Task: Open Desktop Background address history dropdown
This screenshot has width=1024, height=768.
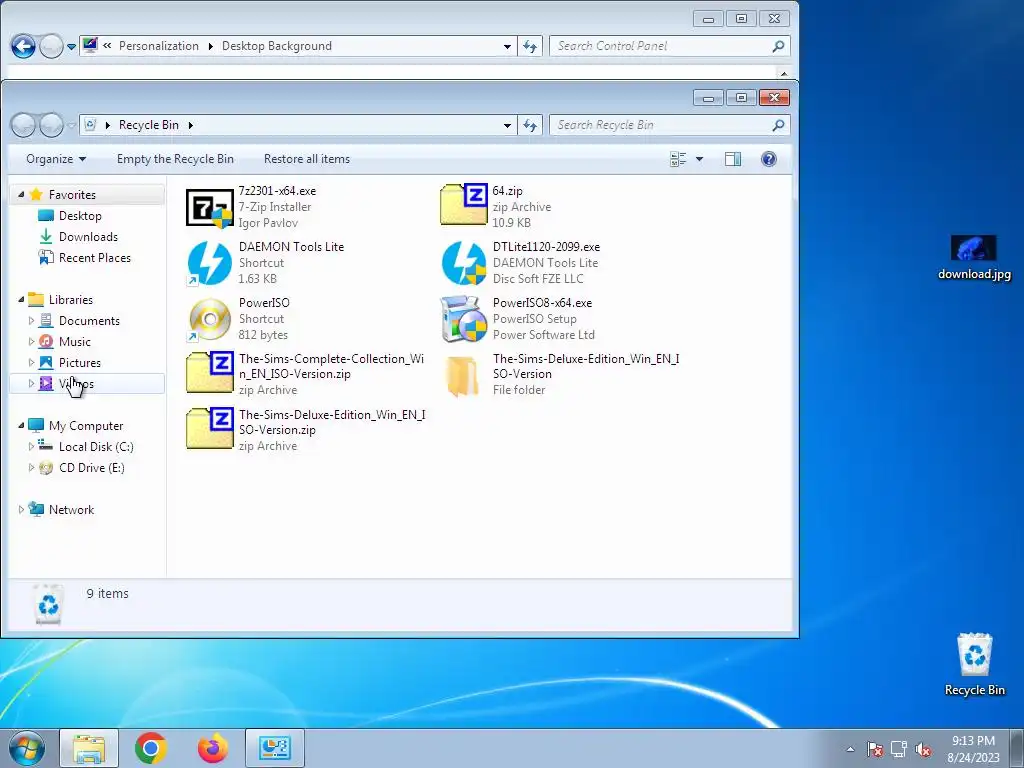Action: click(507, 46)
